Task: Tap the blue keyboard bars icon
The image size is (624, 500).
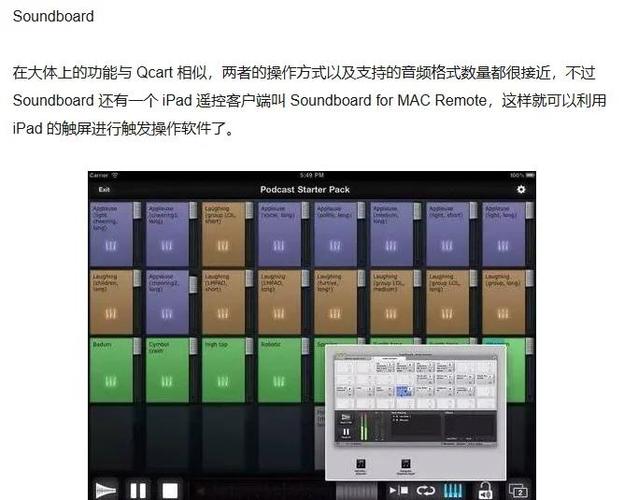Action: pos(453,490)
